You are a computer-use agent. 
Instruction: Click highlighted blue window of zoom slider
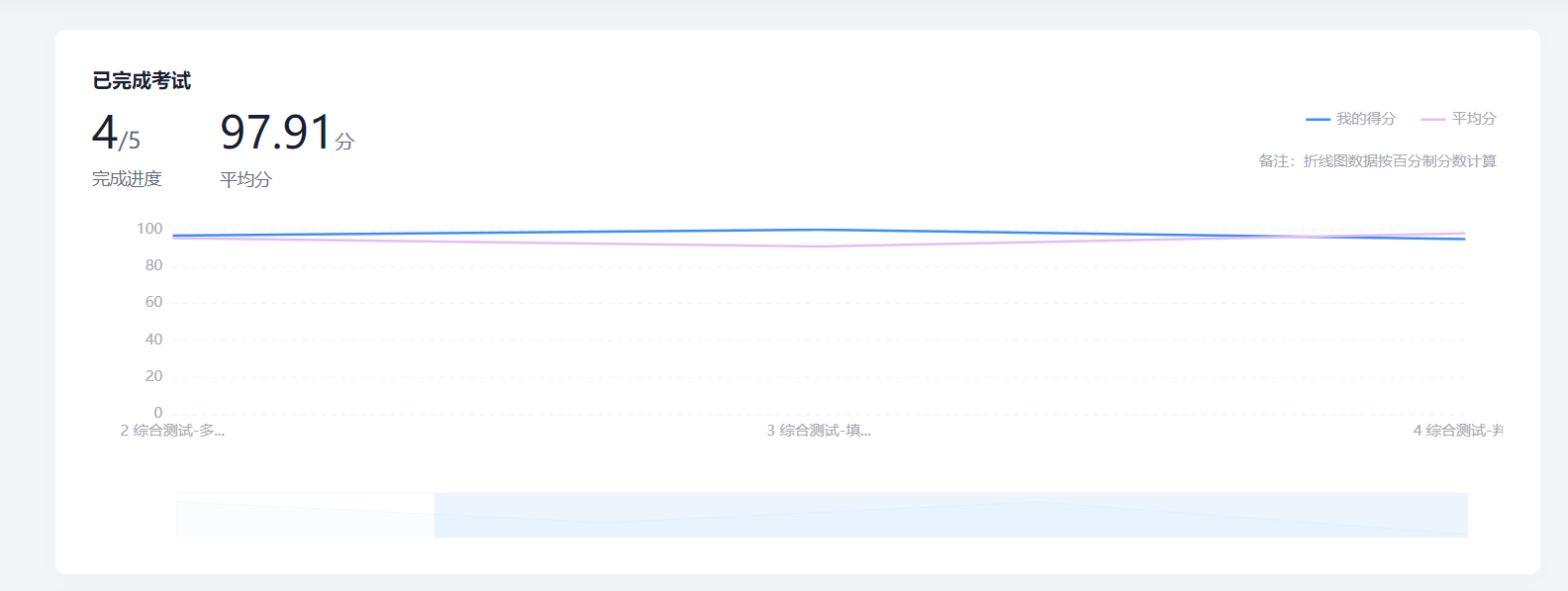pos(950,515)
